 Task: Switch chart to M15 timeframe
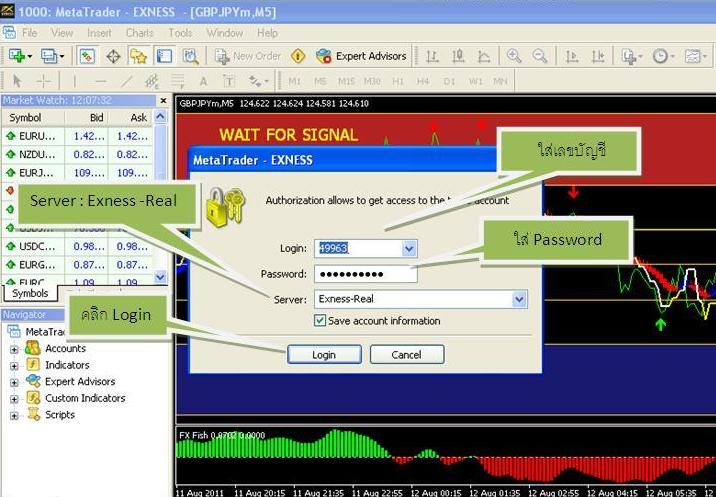[x=346, y=81]
